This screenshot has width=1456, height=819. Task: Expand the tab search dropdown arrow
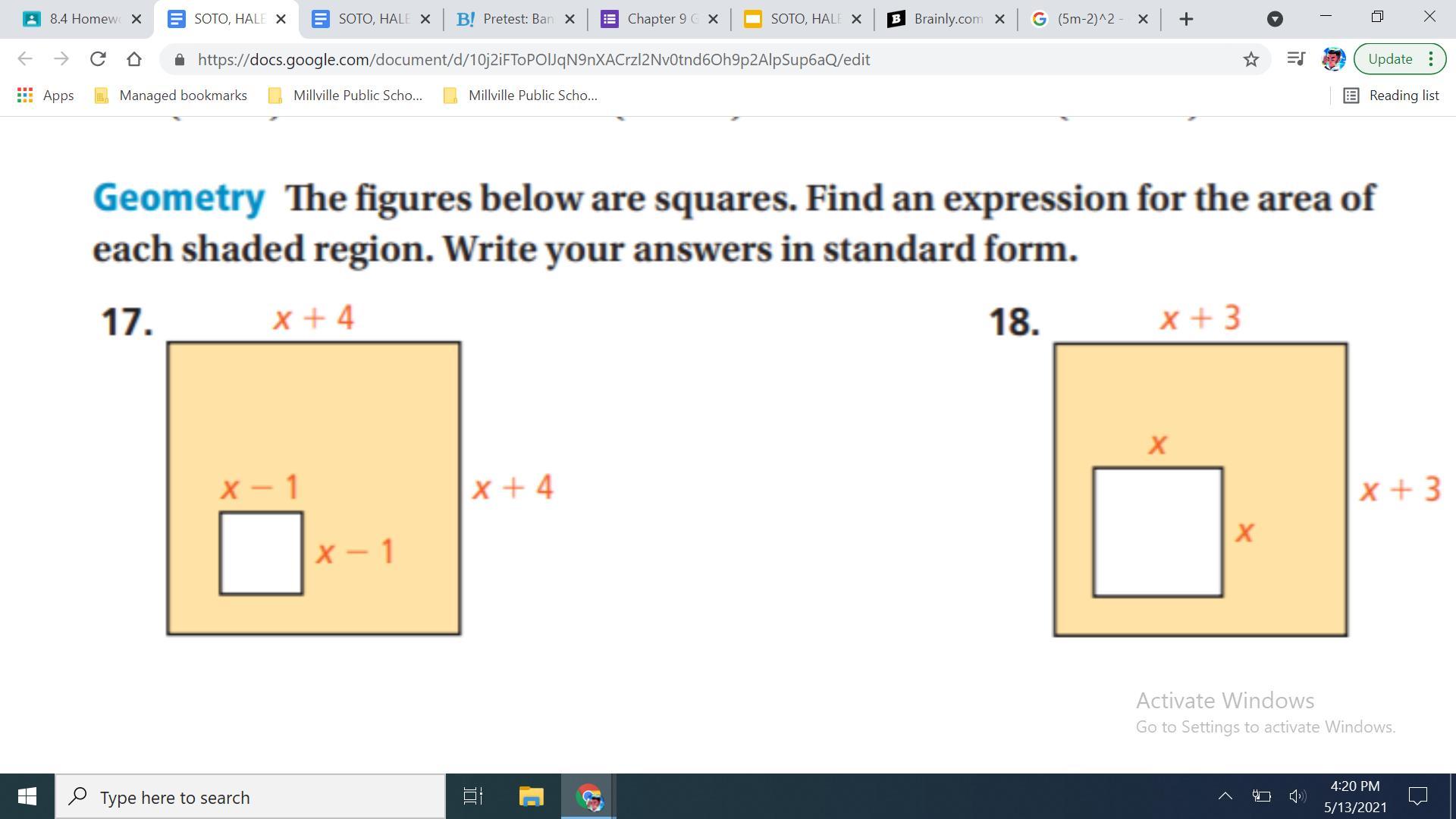click(x=1275, y=19)
